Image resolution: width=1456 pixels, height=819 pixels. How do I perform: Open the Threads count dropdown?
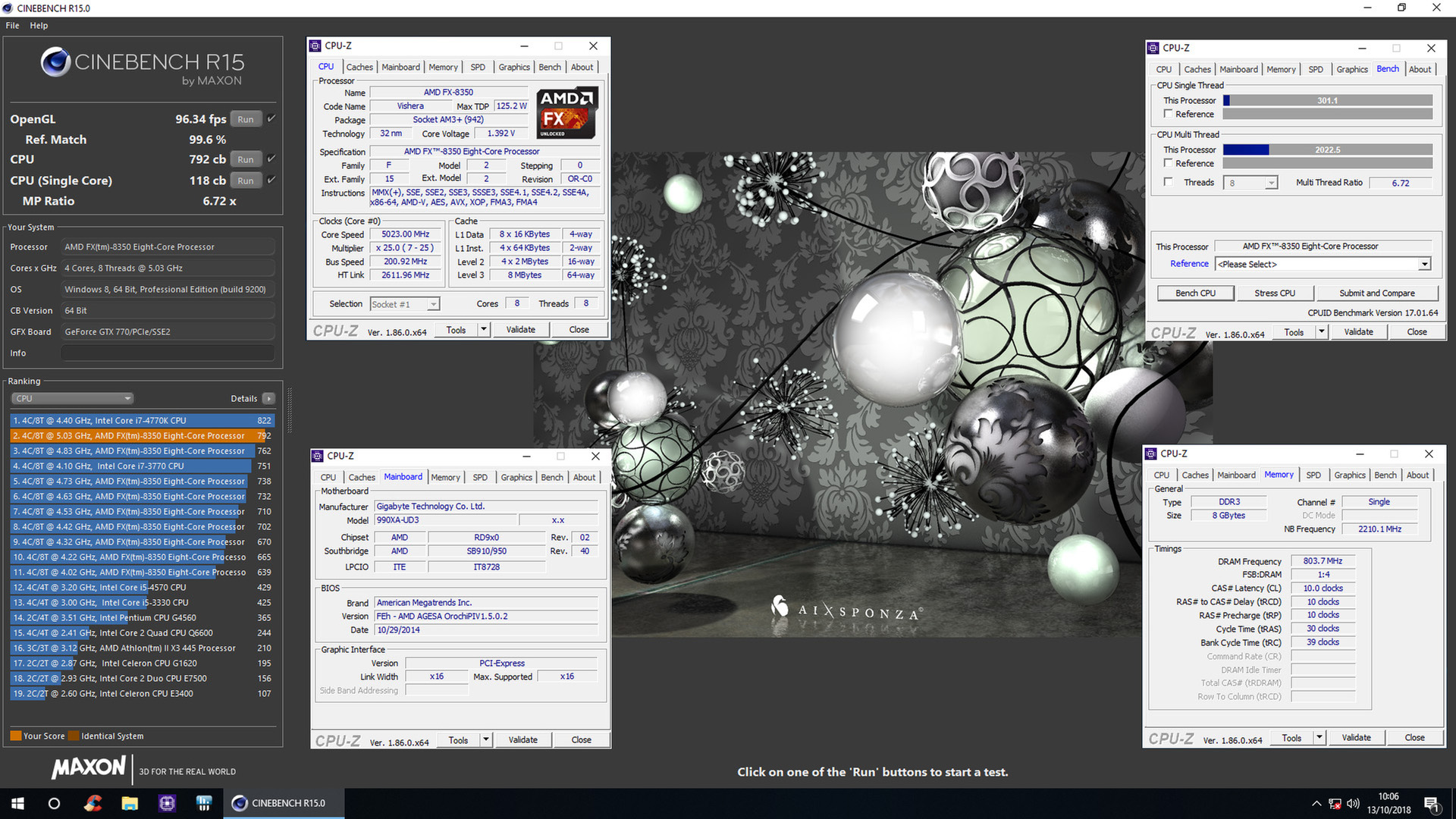click(x=1252, y=183)
